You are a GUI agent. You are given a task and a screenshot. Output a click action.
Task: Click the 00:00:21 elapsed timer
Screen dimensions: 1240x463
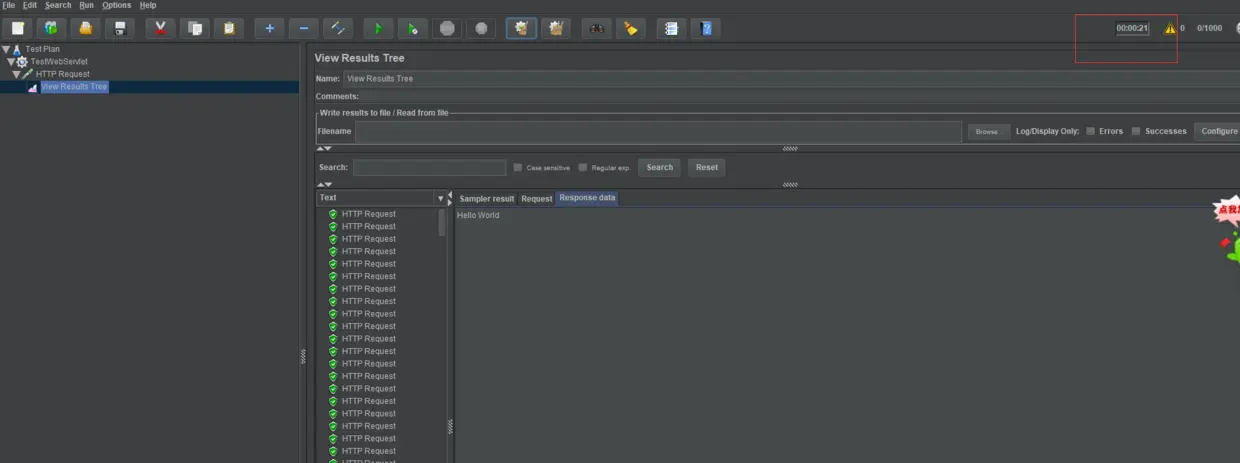point(1132,28)
